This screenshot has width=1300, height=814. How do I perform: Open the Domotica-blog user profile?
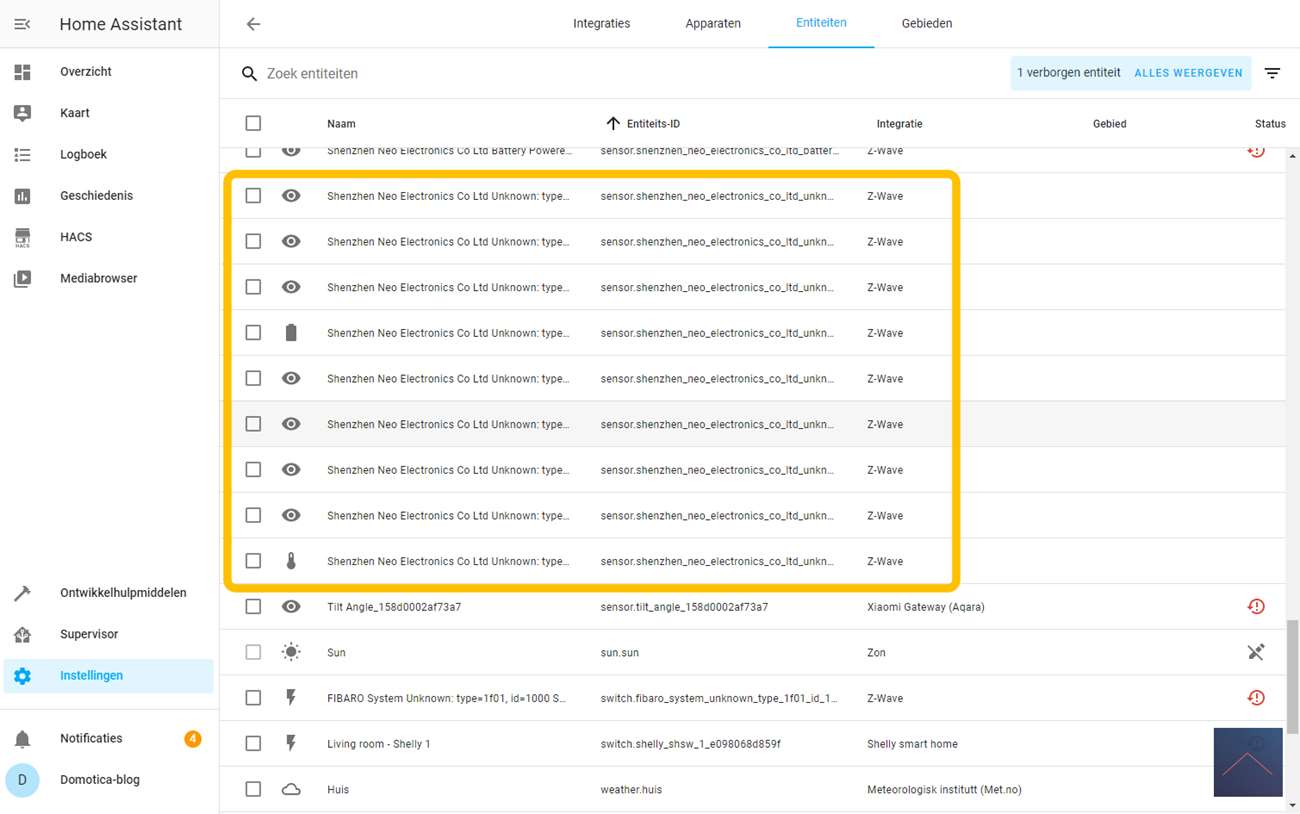coord(99,780)
